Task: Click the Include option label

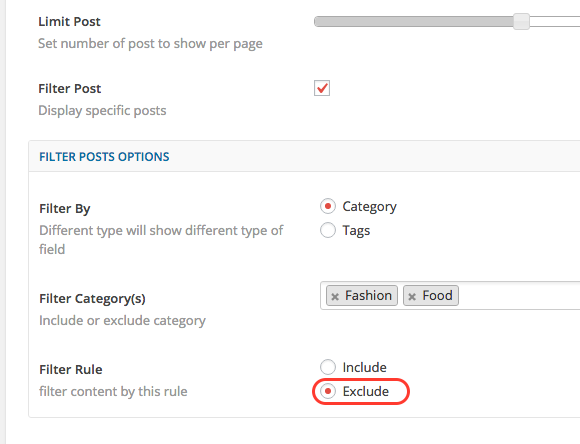Action: pyautogui.click(x=364, y=367)
